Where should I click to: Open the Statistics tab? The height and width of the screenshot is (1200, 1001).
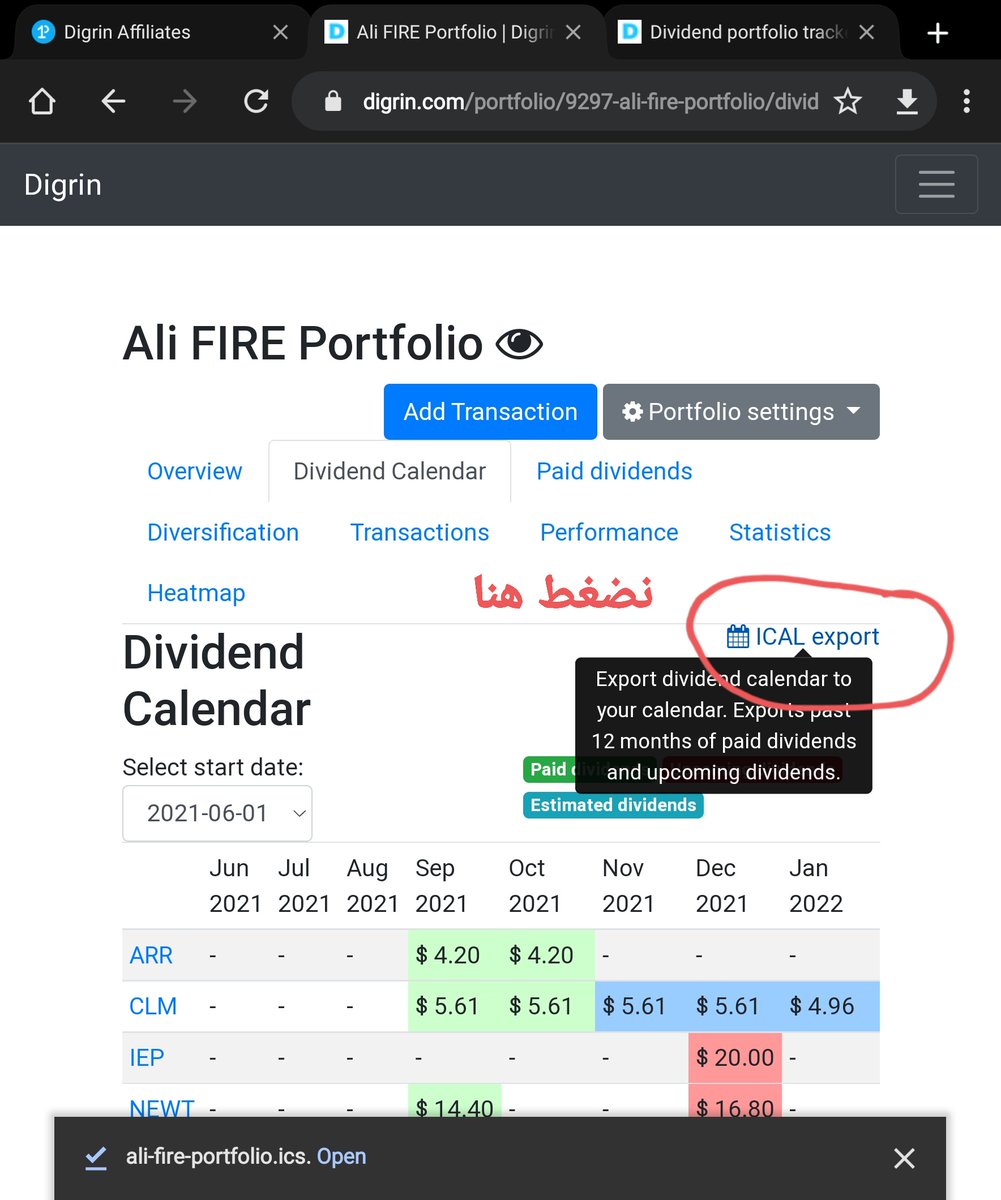pyautogui.click(x=780, y=532)
